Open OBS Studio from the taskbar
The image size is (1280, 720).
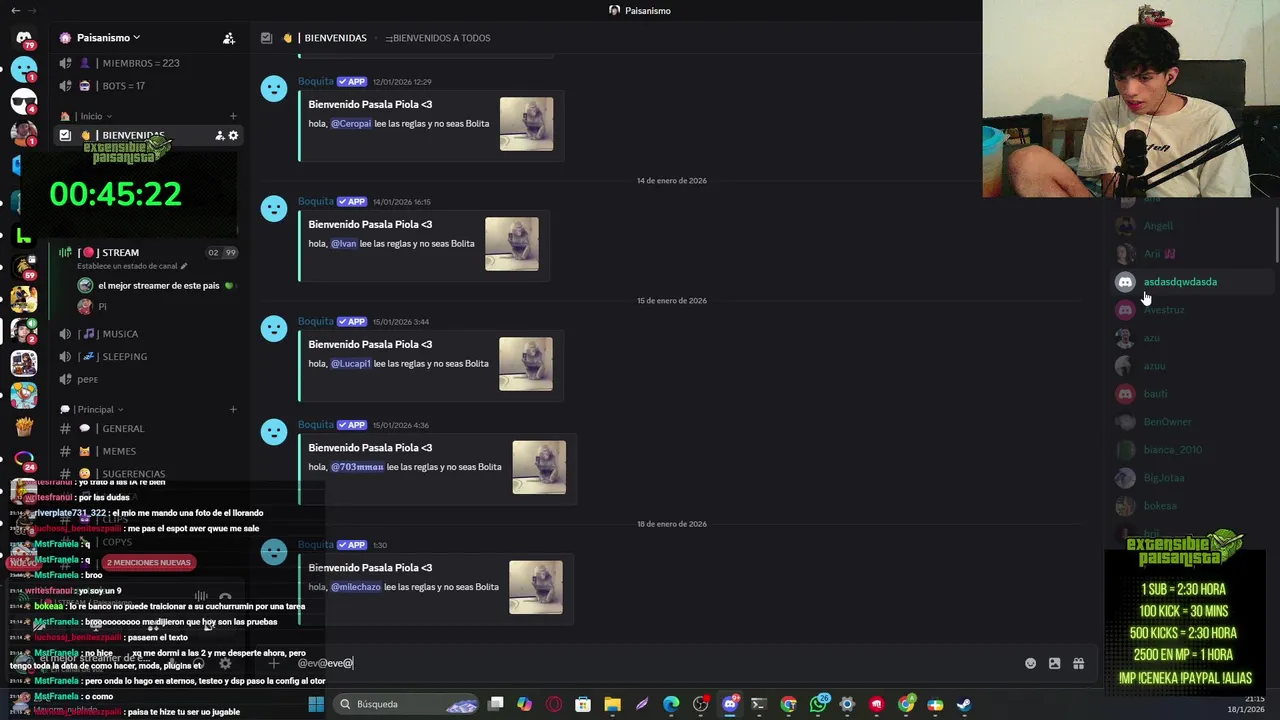[700, 704]
